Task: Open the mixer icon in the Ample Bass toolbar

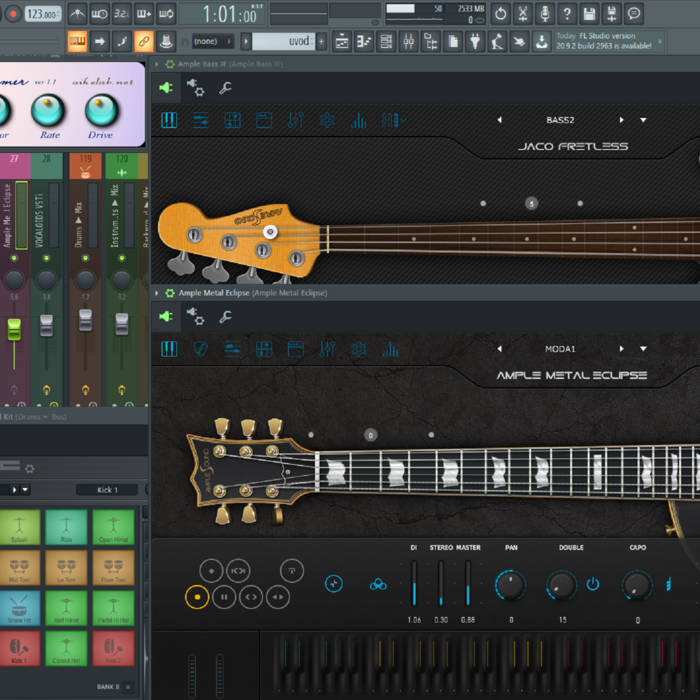Action: [x=295, y=121]
